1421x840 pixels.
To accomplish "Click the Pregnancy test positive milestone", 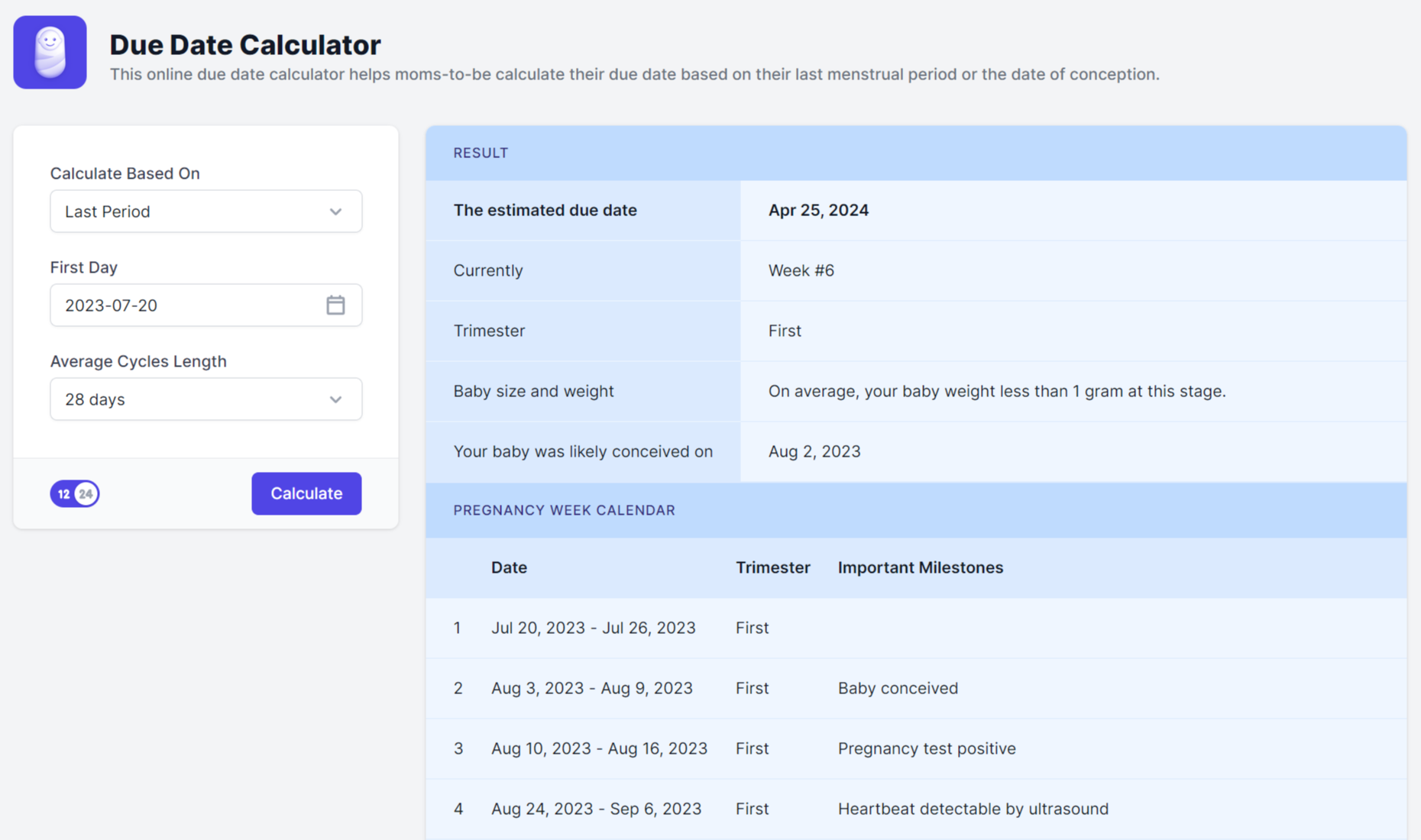I will [927, 748].
